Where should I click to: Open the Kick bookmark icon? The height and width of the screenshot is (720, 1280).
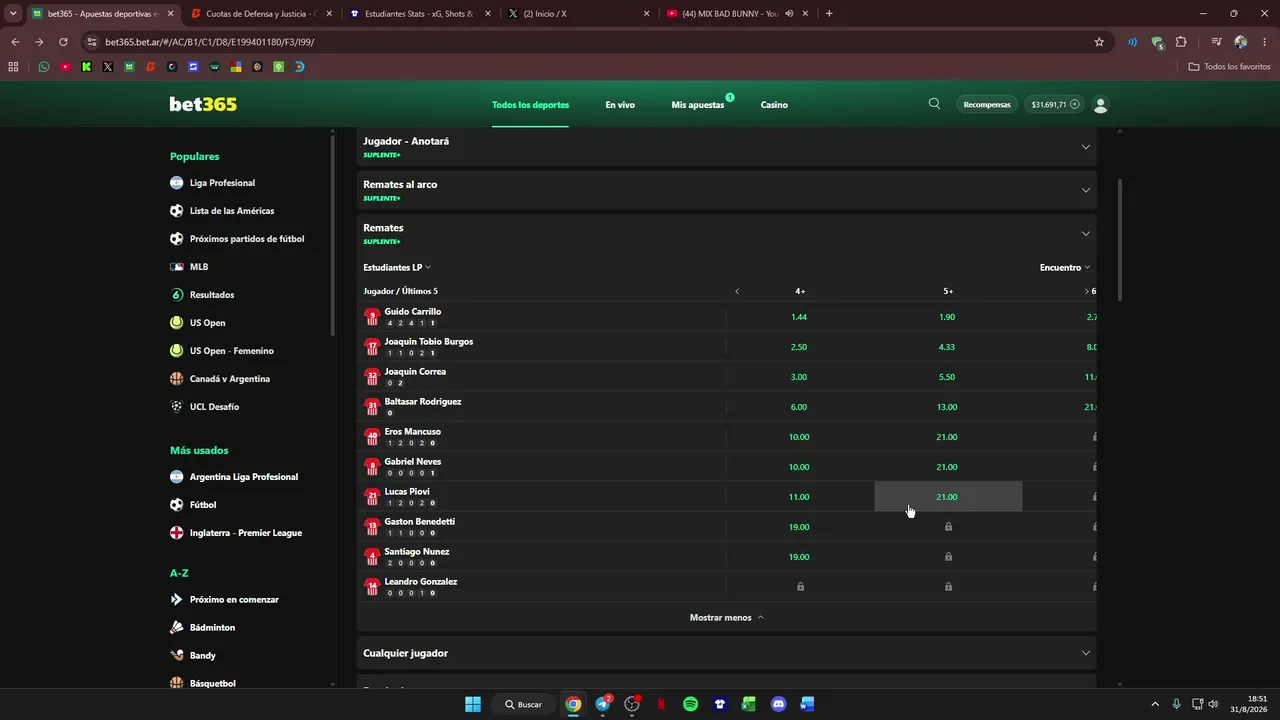point(87,67)
